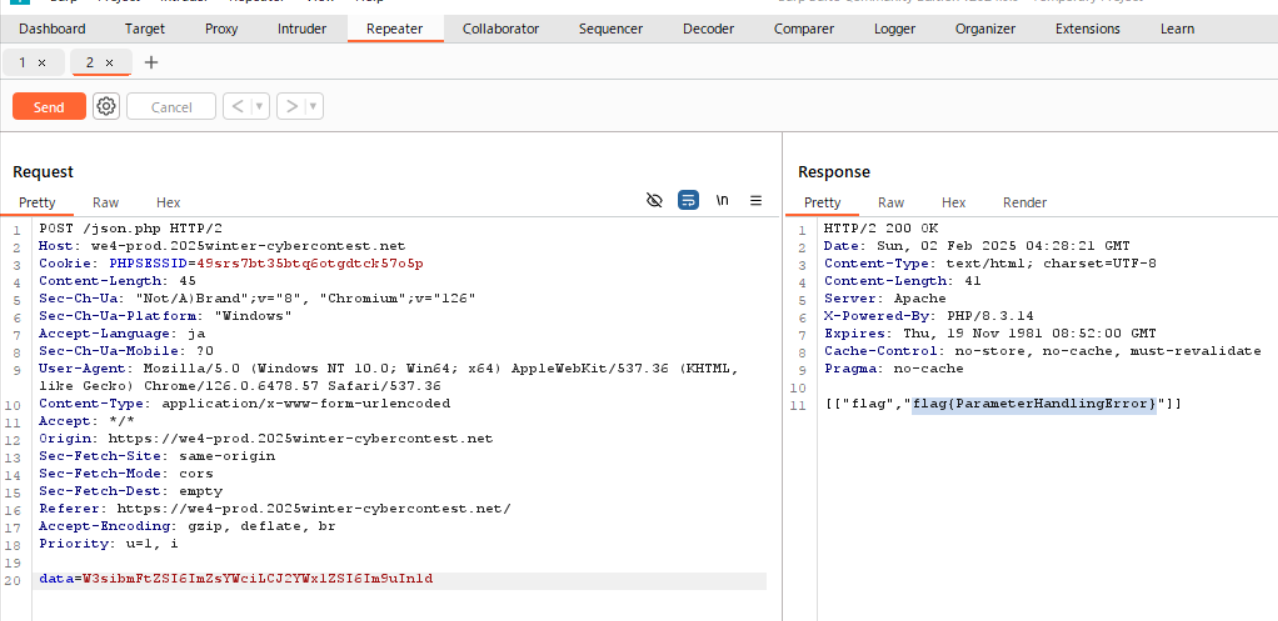The image size is (1278, 621).
Task: Switch to the Proxy tab
Action: point(221,29)
